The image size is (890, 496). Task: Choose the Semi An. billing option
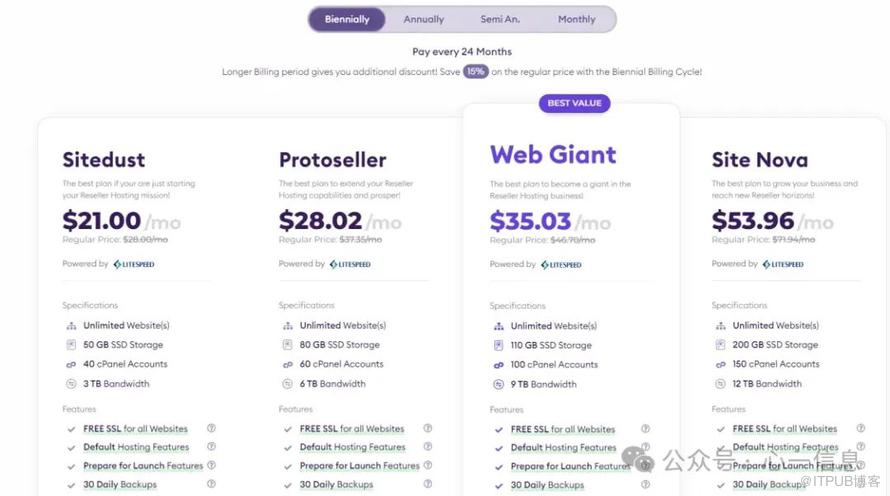pos(500,19)
